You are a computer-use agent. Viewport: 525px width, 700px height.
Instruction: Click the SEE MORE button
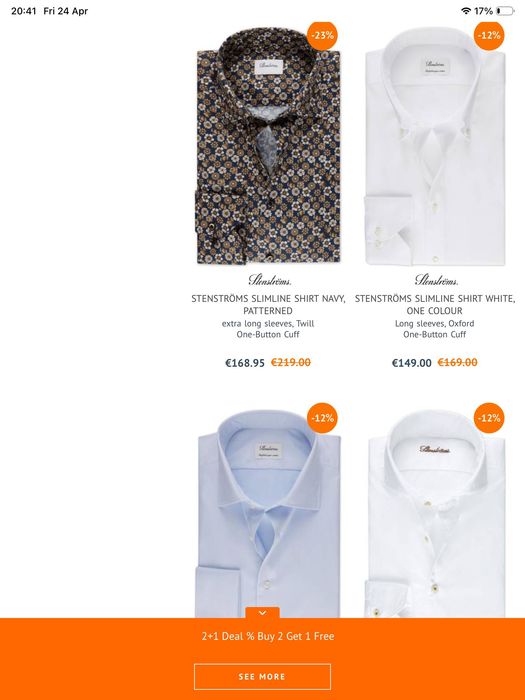coord(262,677)
